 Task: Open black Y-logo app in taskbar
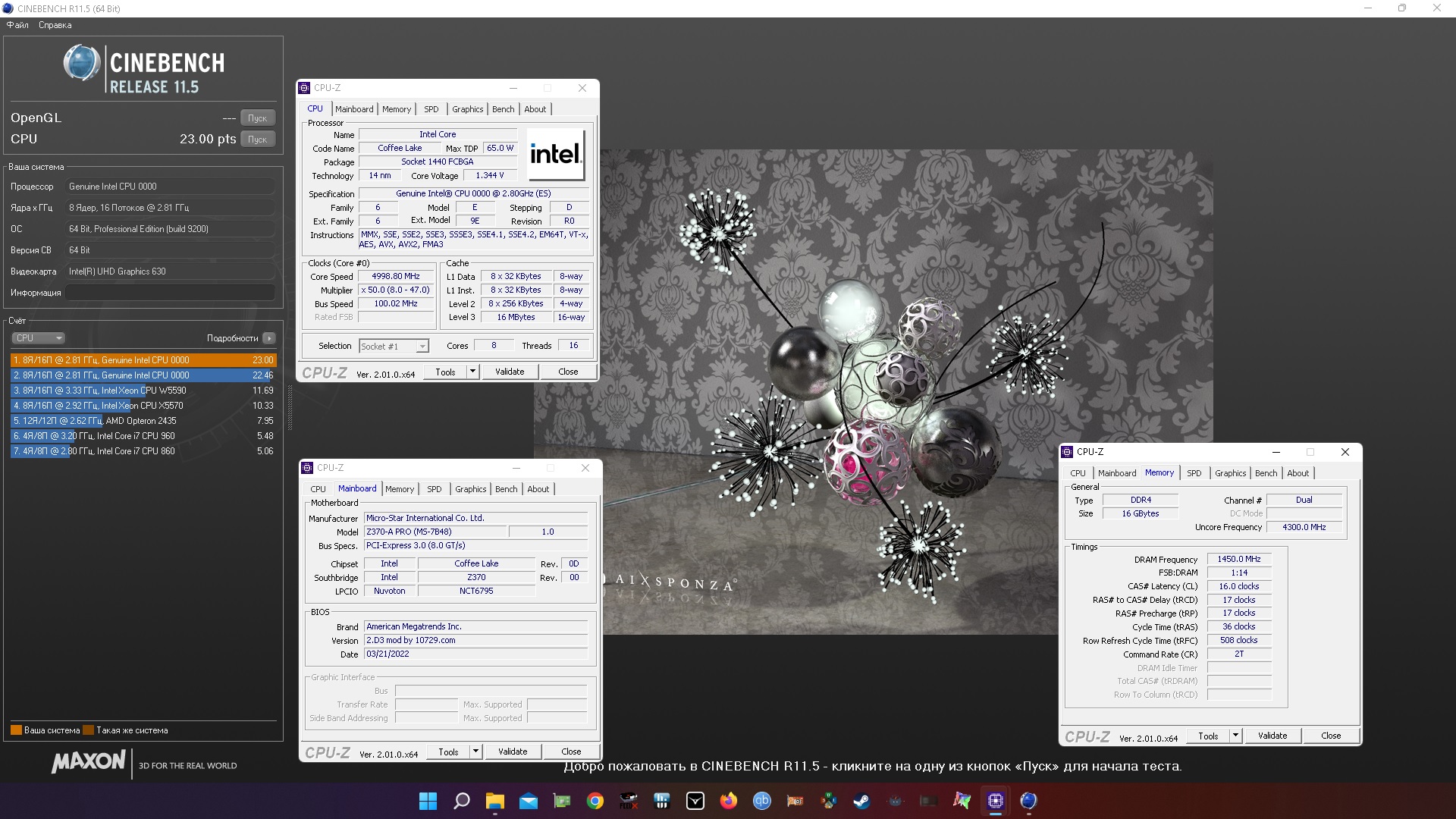[695, 801]
